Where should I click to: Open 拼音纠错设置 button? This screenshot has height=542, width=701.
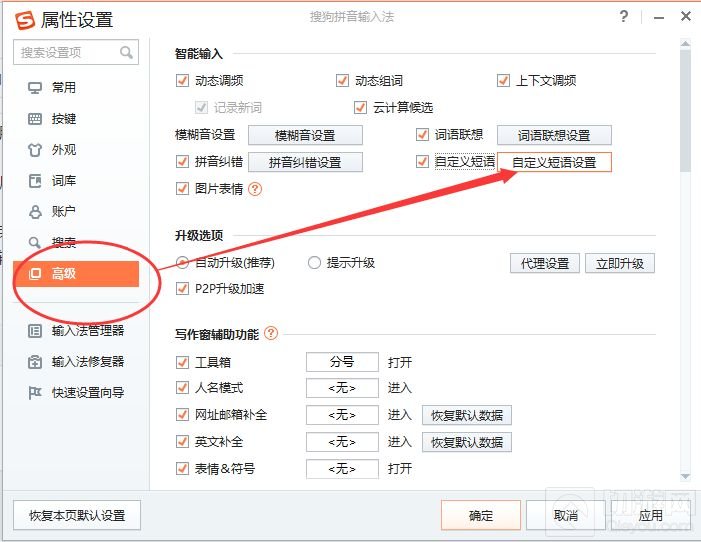pos(305,162)
